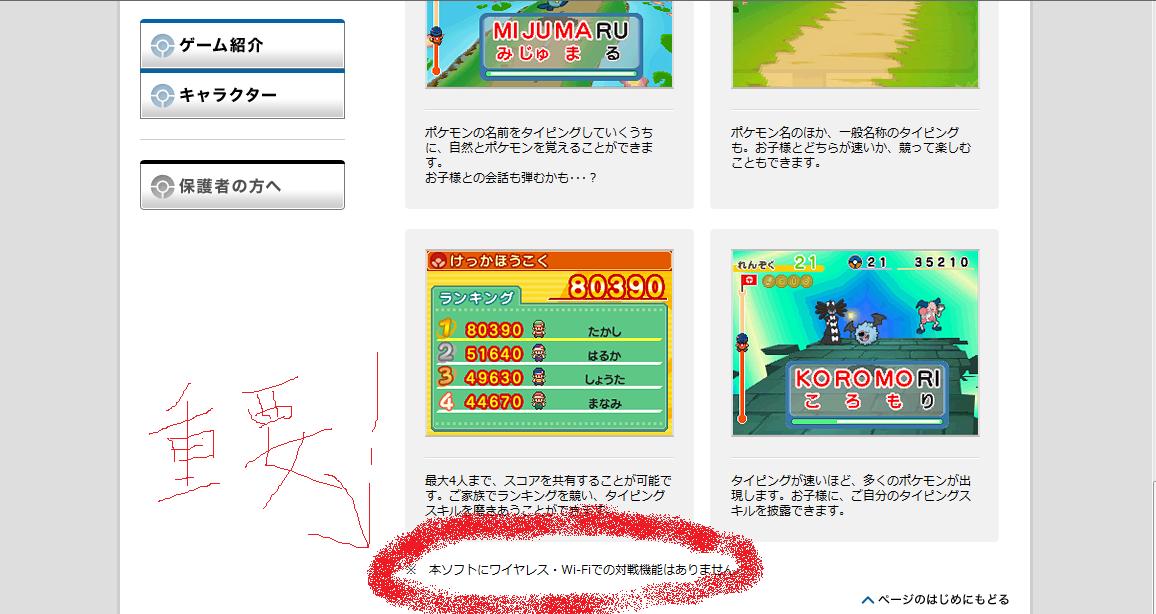
Task: Open the 保護者の方へ sidebar button
Action: pos(242,185)
